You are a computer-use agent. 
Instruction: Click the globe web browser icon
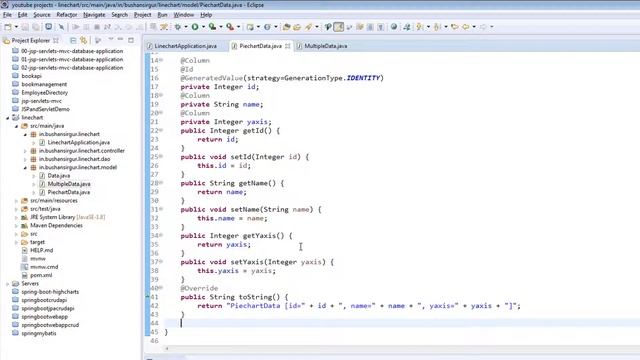tap(394, 27)
